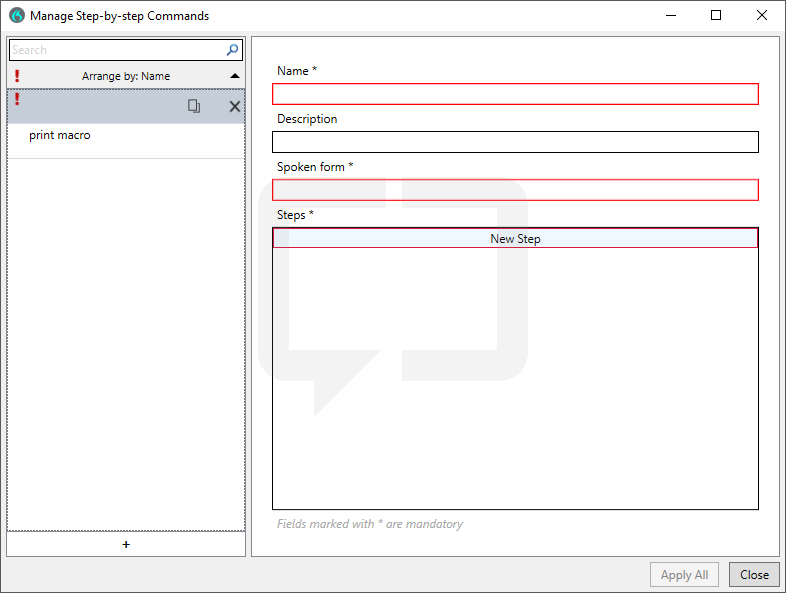
Task: Click the magnifier search icon
Action: point(232,50)
